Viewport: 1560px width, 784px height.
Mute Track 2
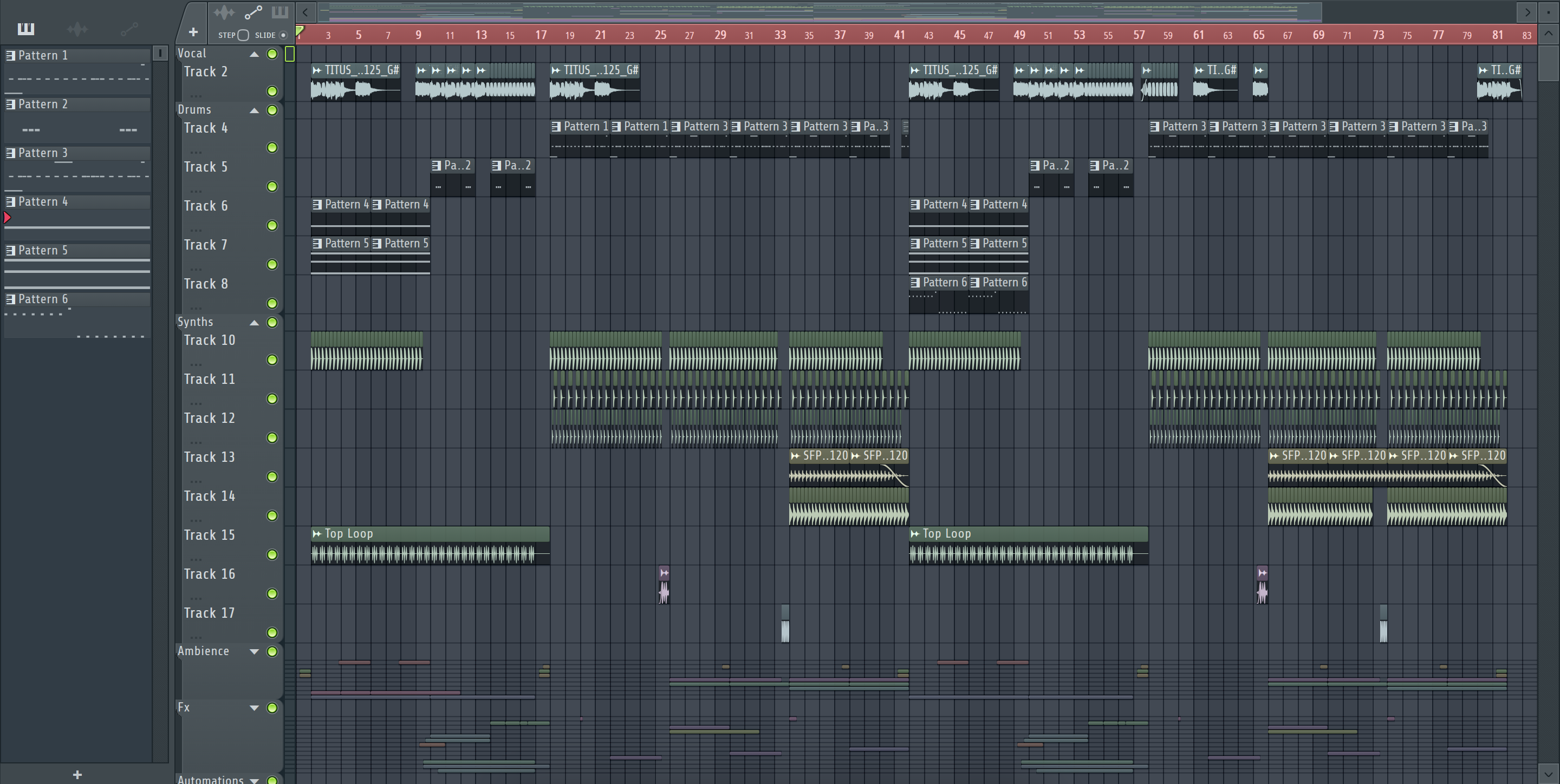[x=272, y=92]
